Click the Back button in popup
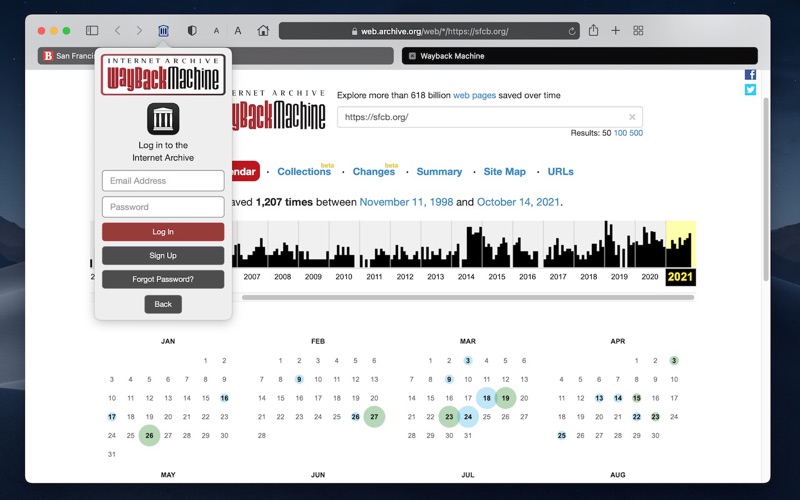Viewport: 800px width, 500px height. tap(163, 304)
